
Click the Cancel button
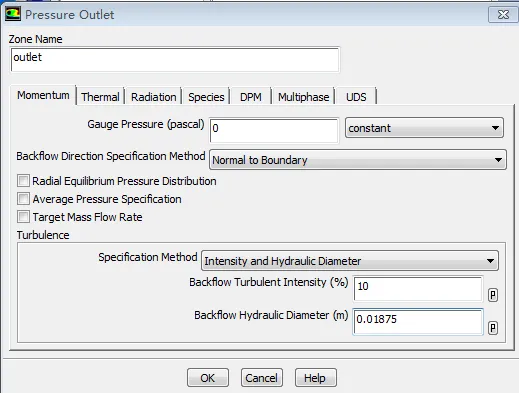point(262,378)
